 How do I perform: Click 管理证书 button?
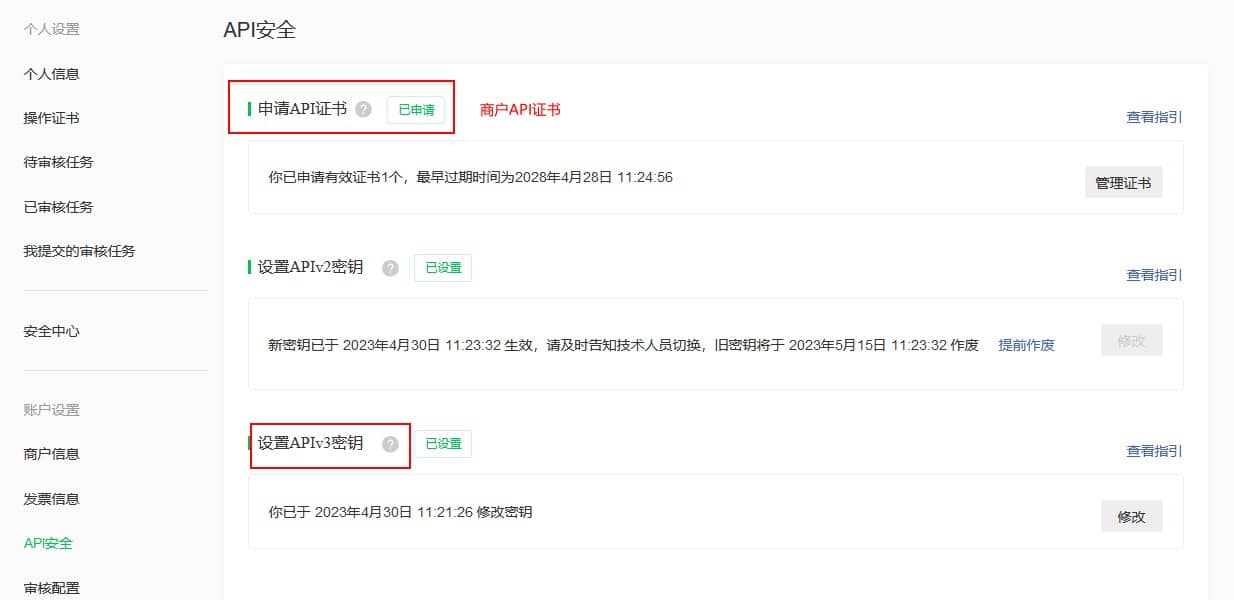coord(1123,183)
